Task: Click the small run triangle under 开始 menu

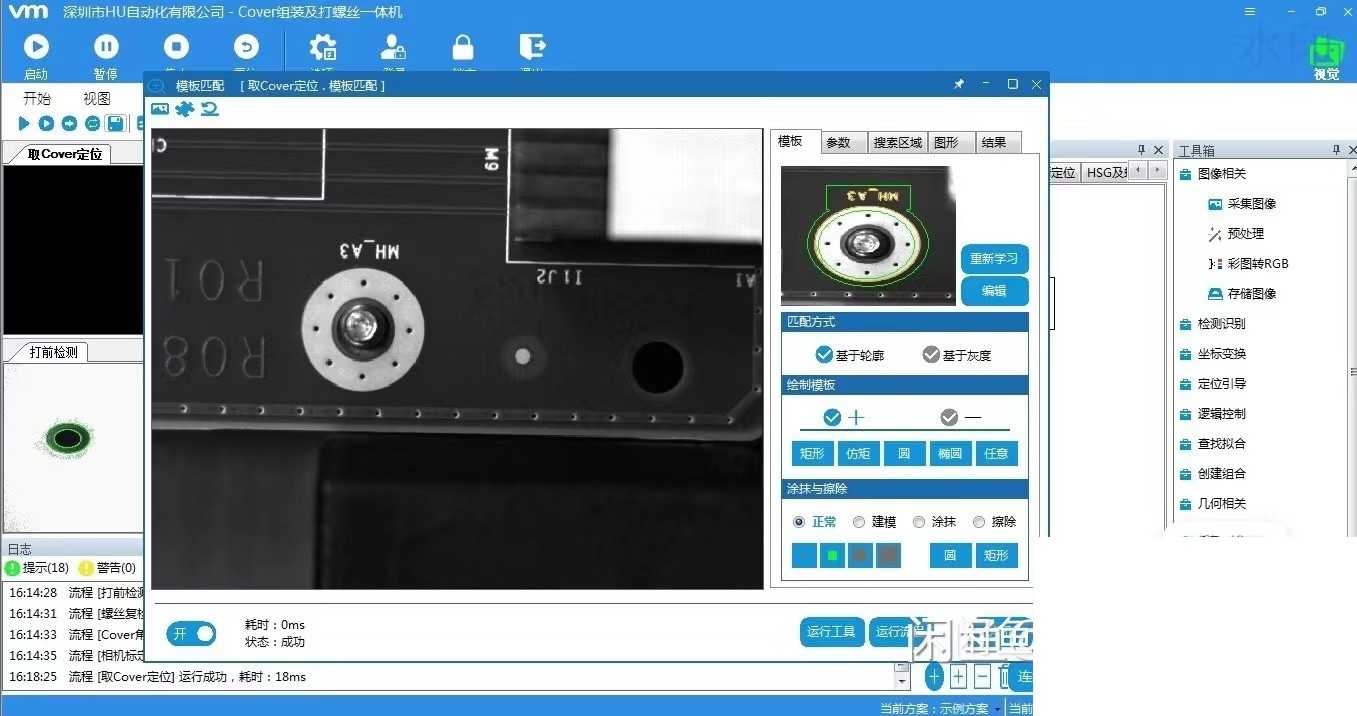Action: (24, 123)
